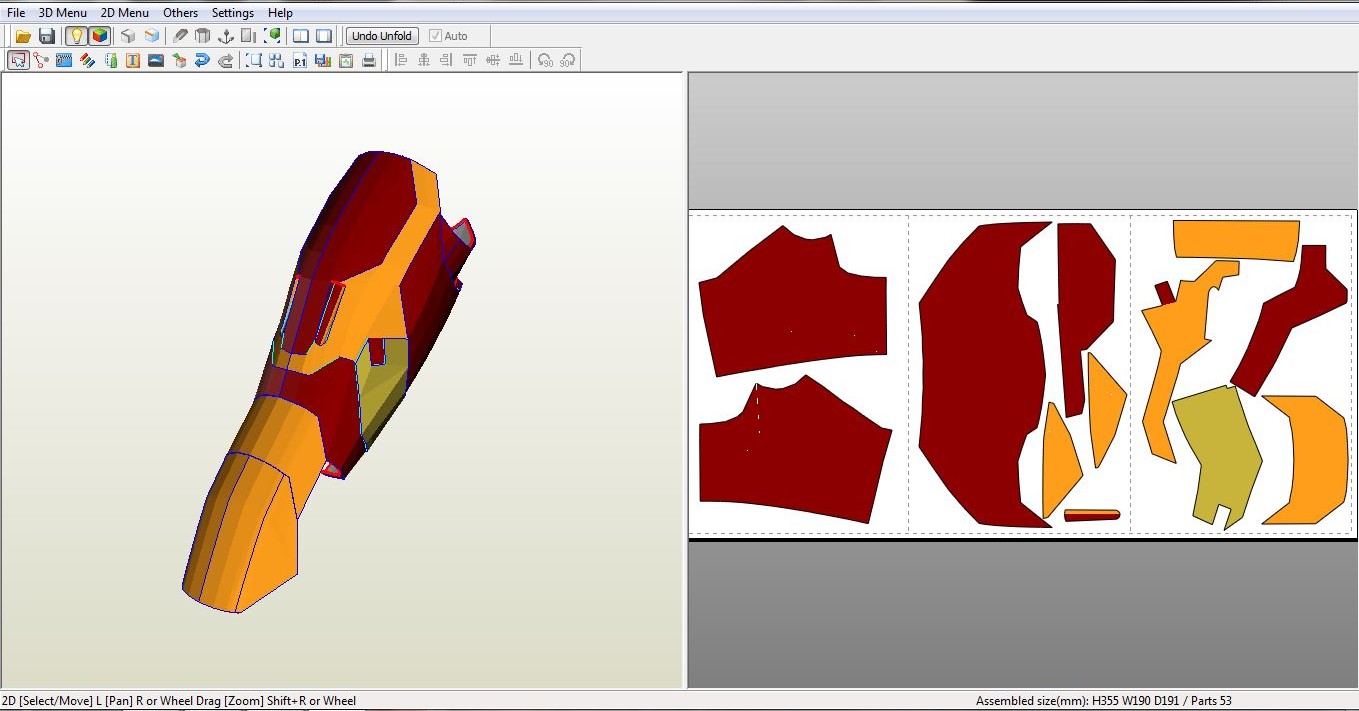Select the orange T text input tool
Image resolution: width=1359 pixels, height=711 pixels.
pyautogui.click(x=133, y=60)
